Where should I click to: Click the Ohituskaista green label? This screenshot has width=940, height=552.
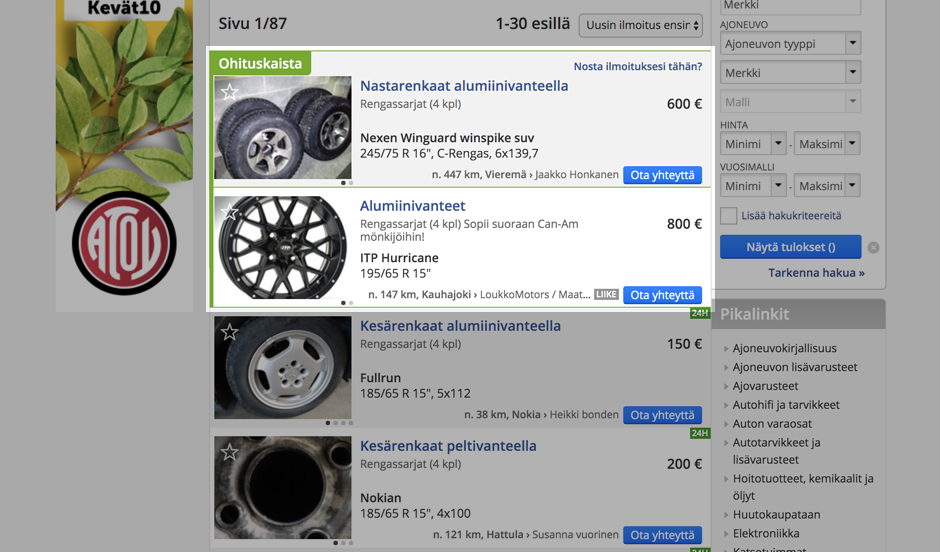tap(260, 64)
